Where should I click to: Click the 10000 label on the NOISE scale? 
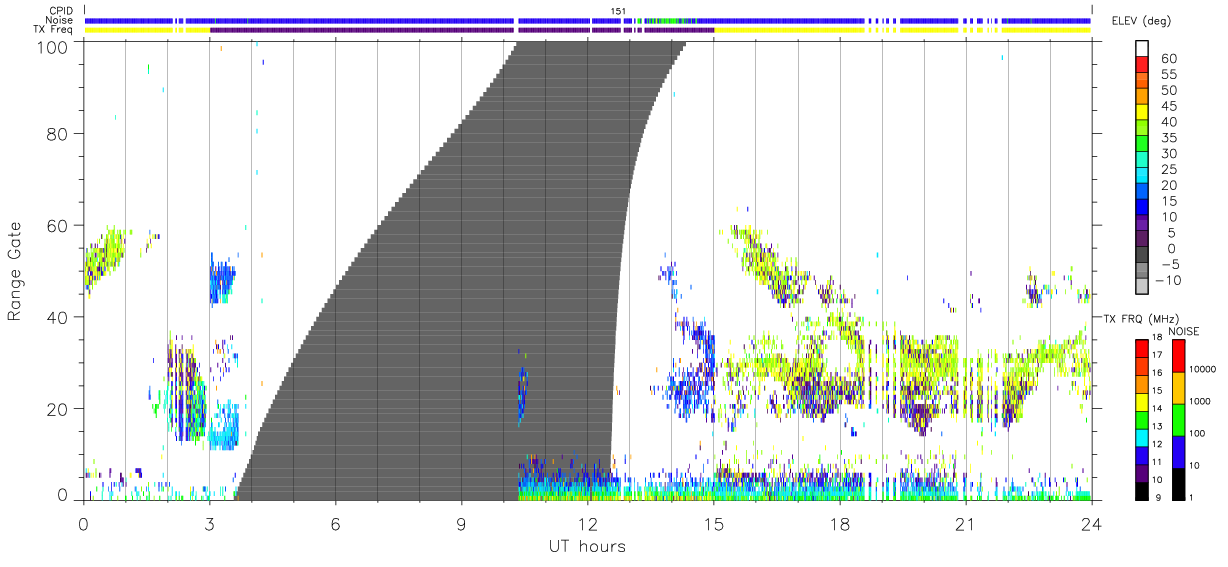pos(1203,370)
